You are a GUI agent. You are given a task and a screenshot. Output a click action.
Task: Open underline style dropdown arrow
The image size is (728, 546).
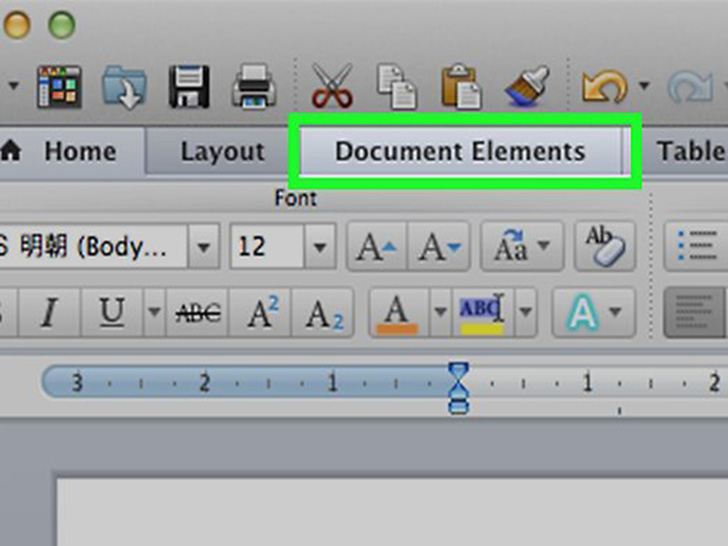[154, 312]
